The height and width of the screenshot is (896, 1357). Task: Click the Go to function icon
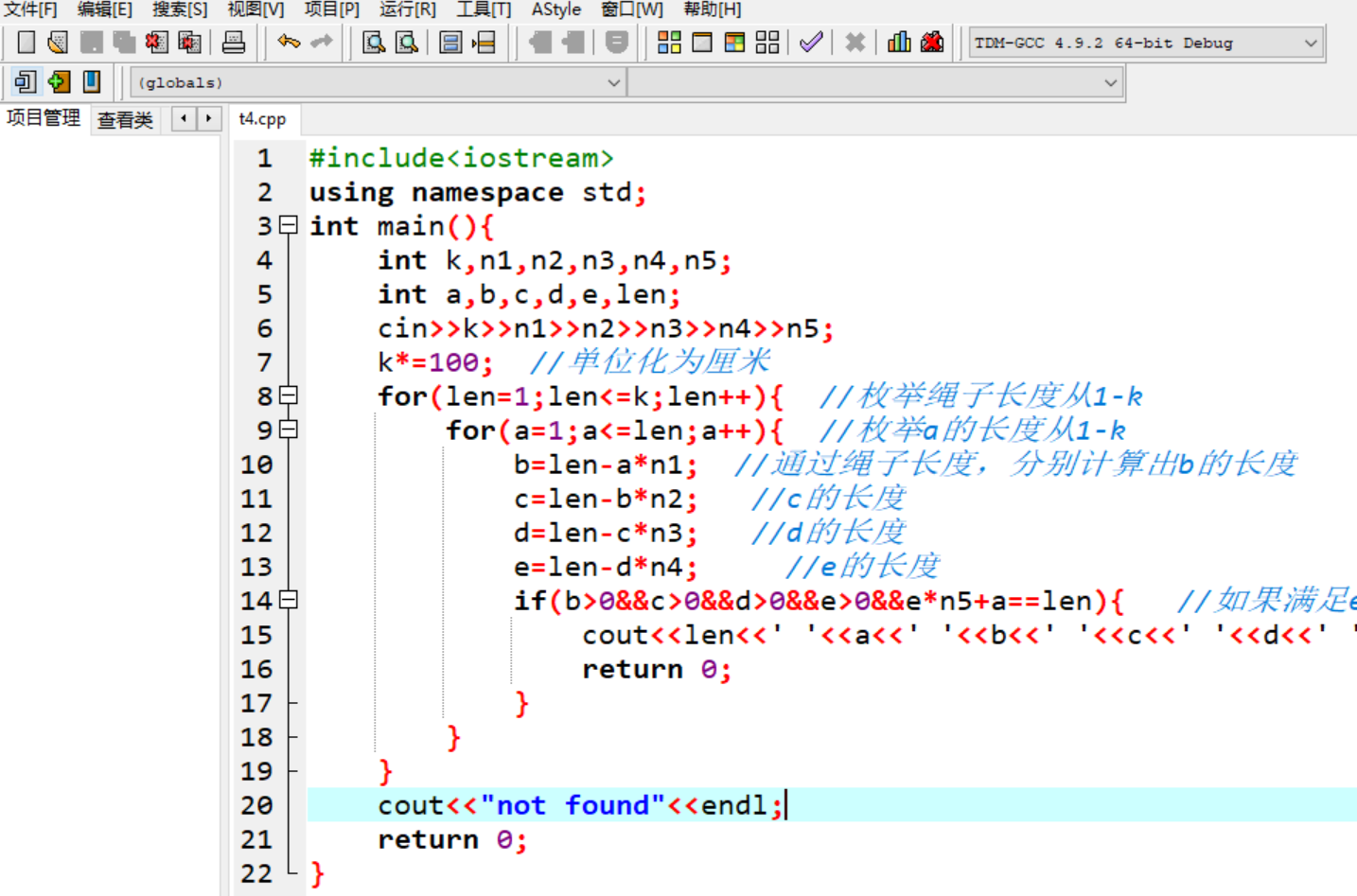pos(450,43)
